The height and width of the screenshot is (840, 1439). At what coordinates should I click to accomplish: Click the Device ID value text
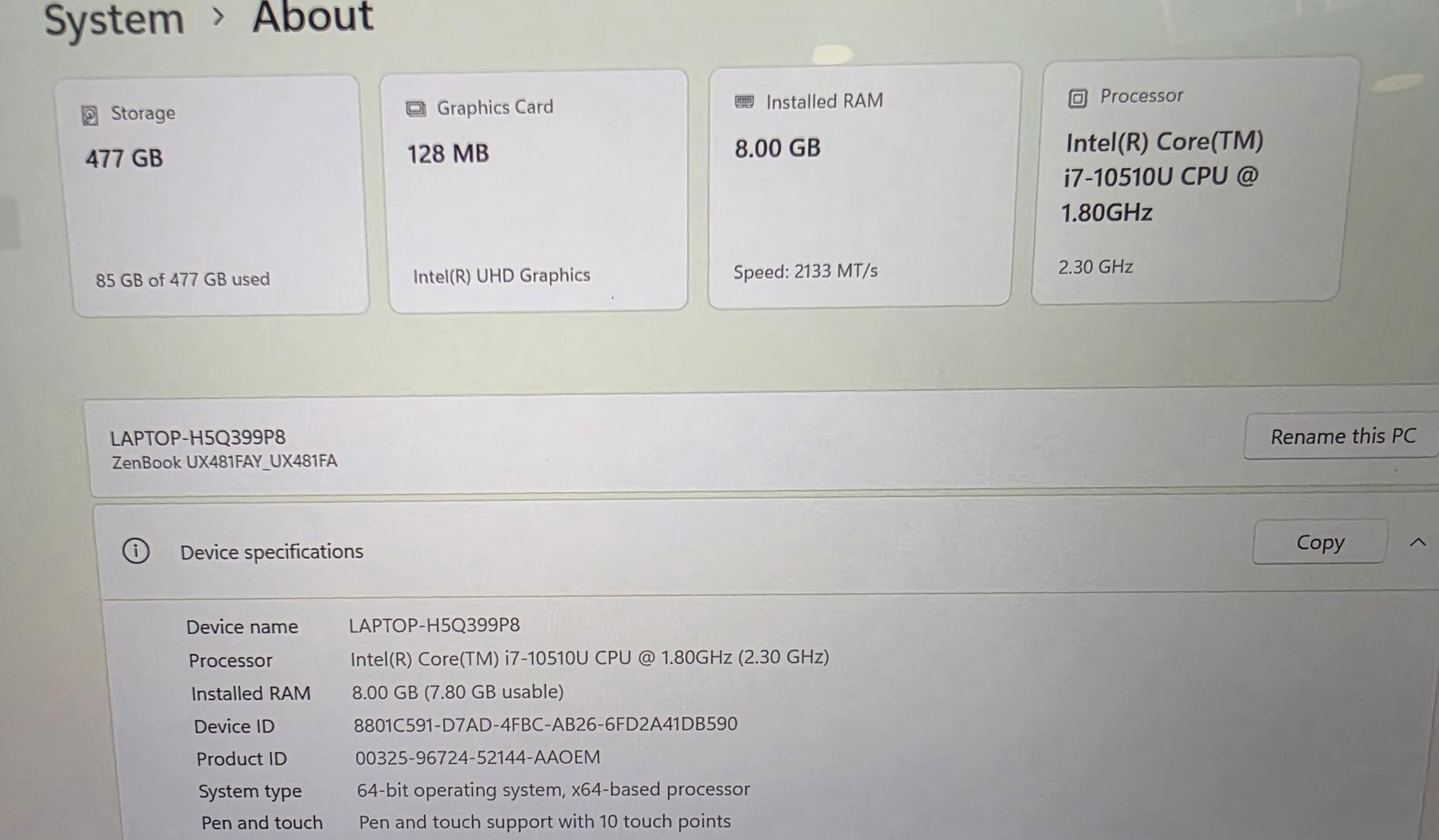point(545,724)
